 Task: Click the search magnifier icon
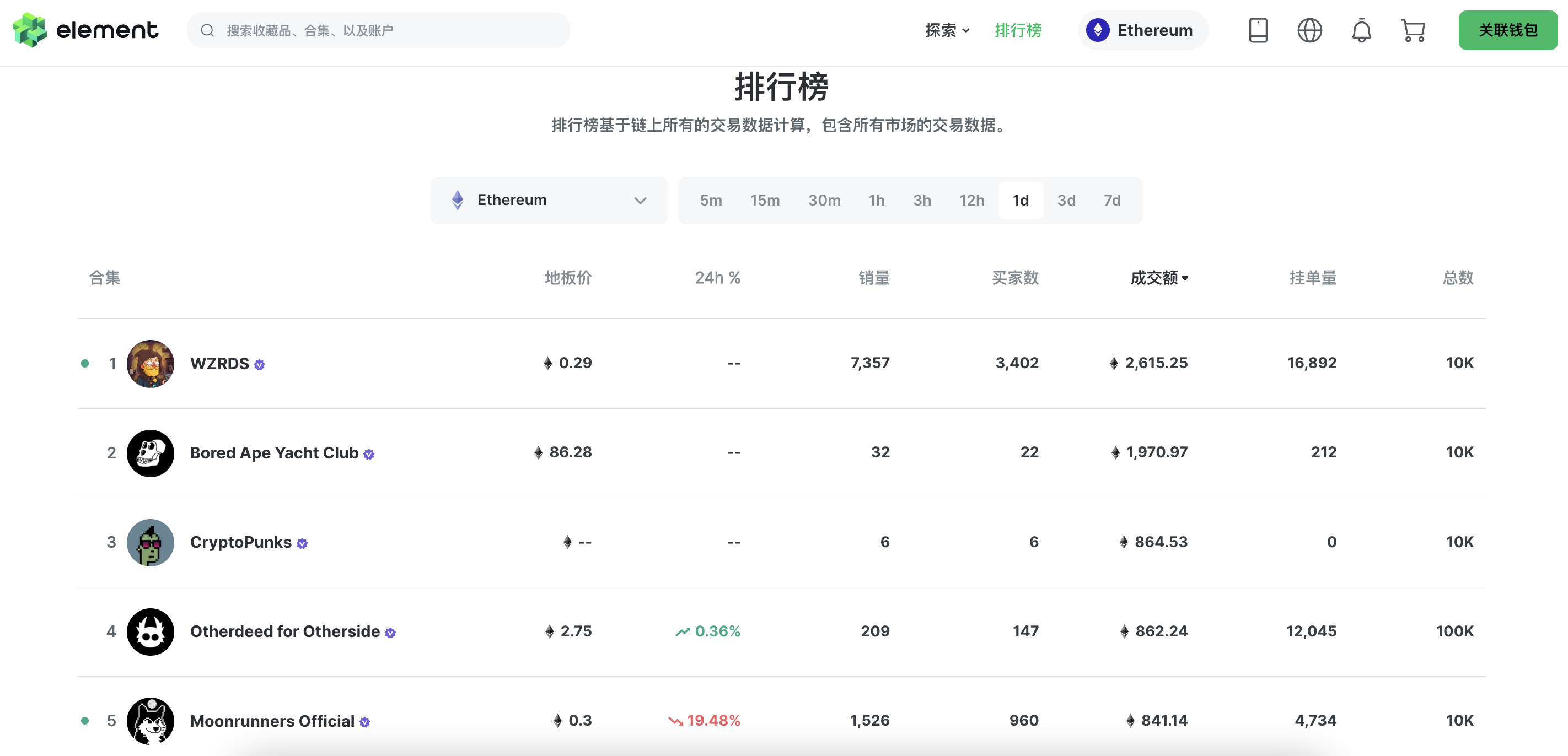pyautogui.click(x=207, y=30)
